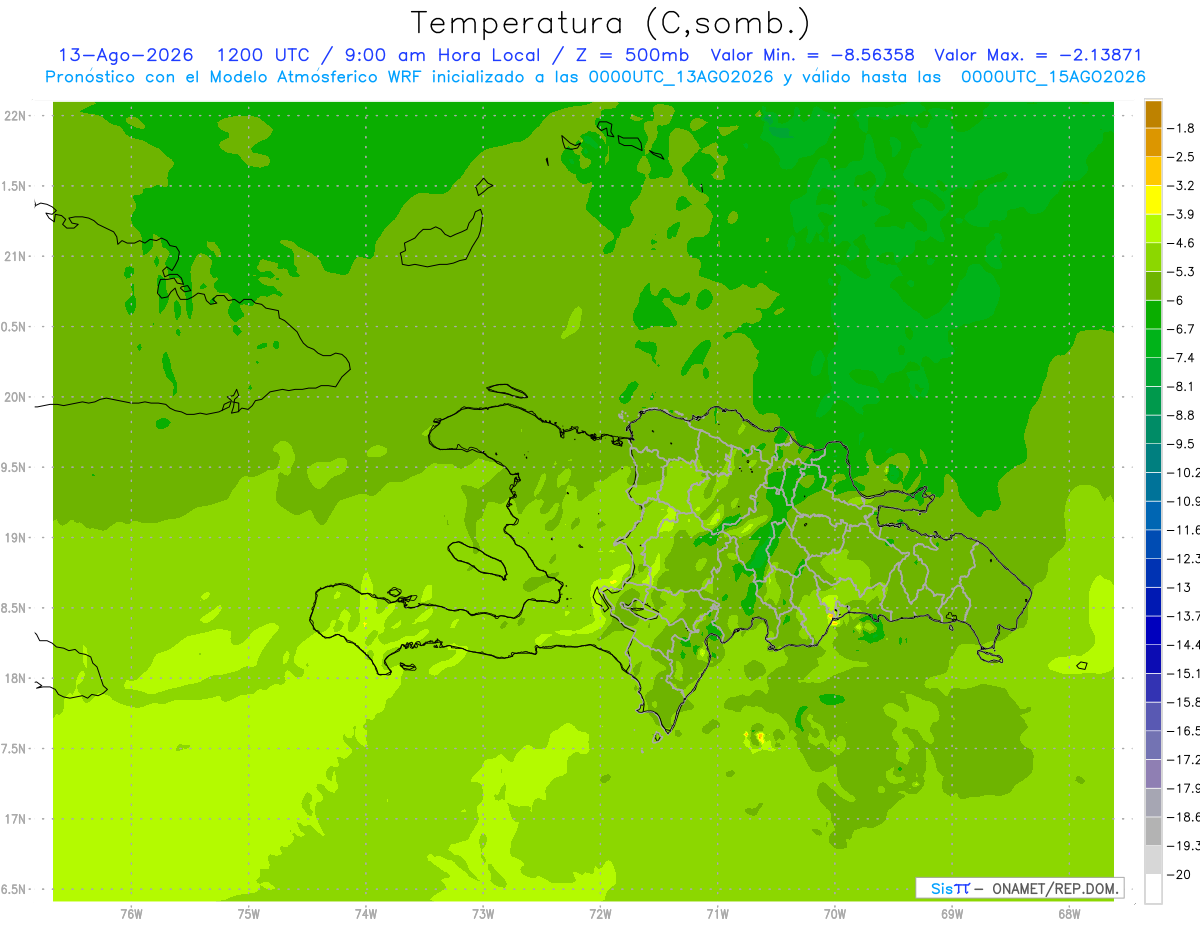
Task: Click the '68W' longitude label
Action: pyautogui.click(x=1069, y=914)
